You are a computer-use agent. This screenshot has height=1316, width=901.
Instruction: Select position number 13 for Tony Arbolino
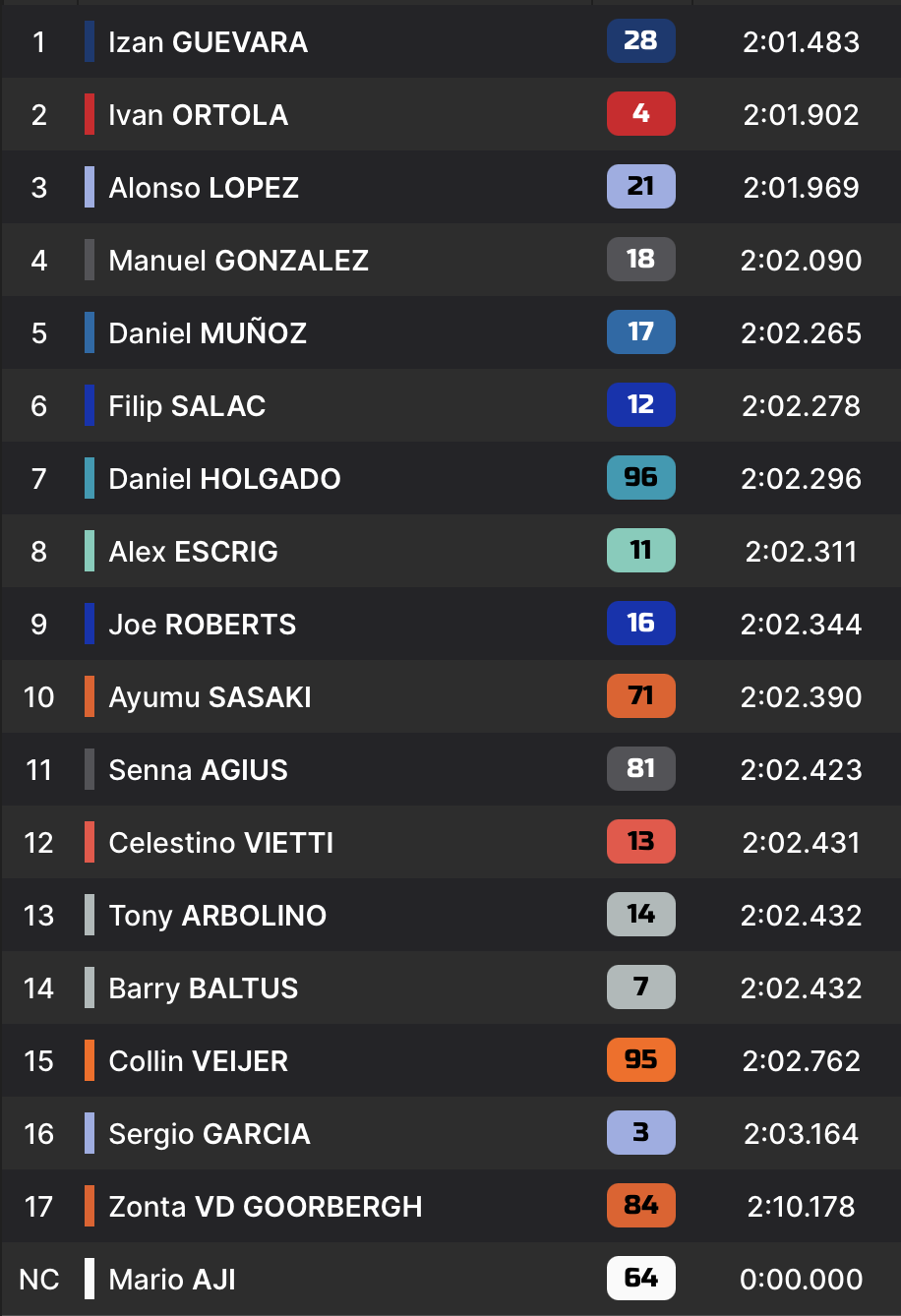click(x=38, y=916)
